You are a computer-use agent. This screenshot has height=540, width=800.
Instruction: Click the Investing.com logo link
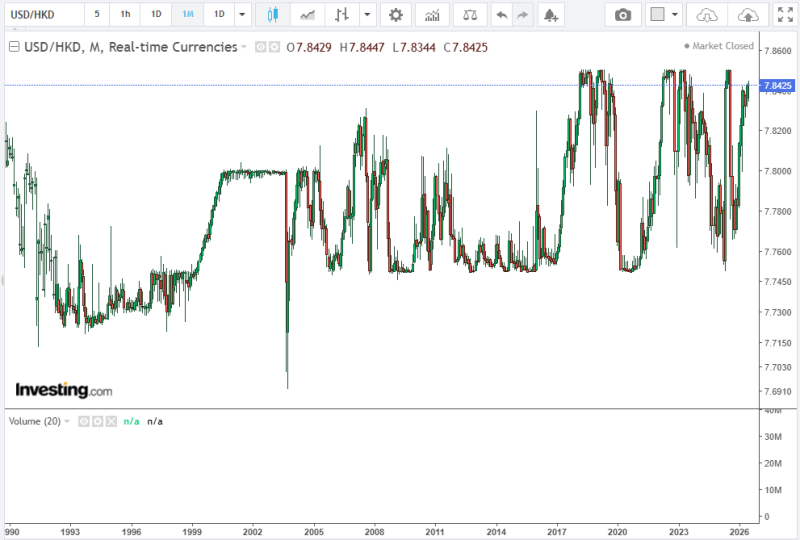pos(64,390)
